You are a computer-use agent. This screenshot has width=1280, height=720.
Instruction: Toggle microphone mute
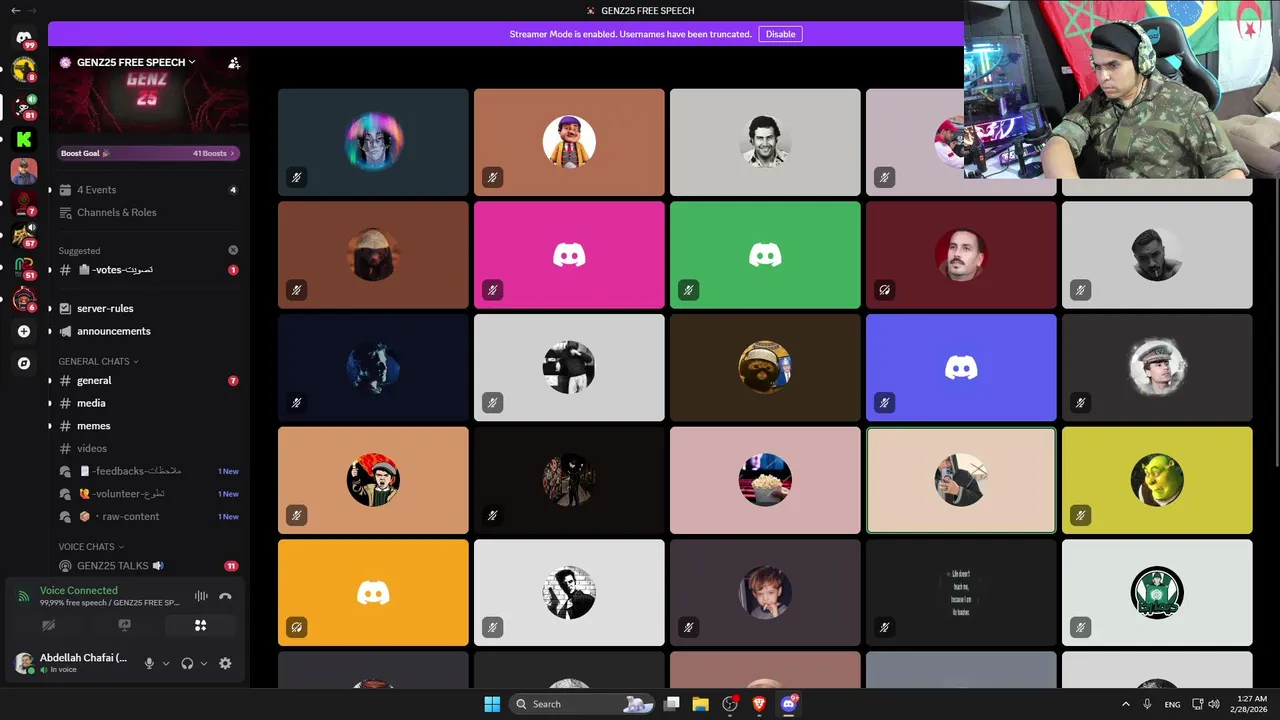[x=149, y=663]
